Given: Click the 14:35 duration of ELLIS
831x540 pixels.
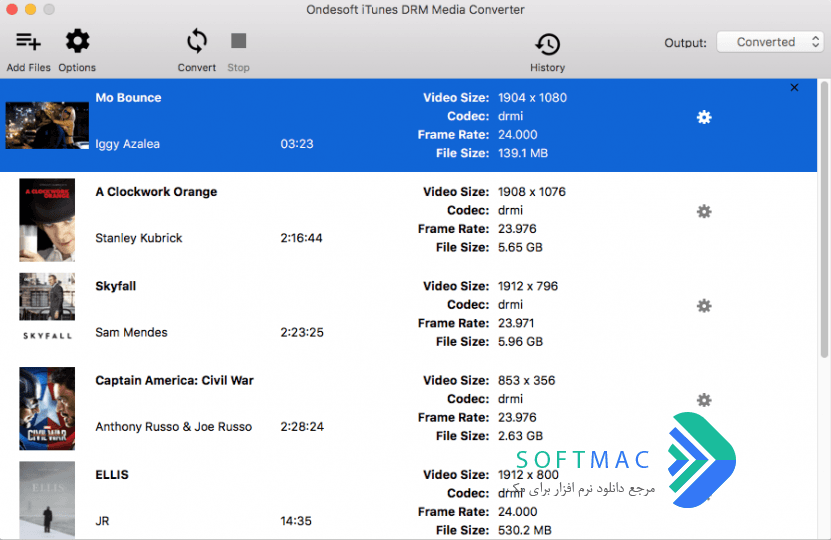Looking at the screenshot, I should [x=296, y=521].
